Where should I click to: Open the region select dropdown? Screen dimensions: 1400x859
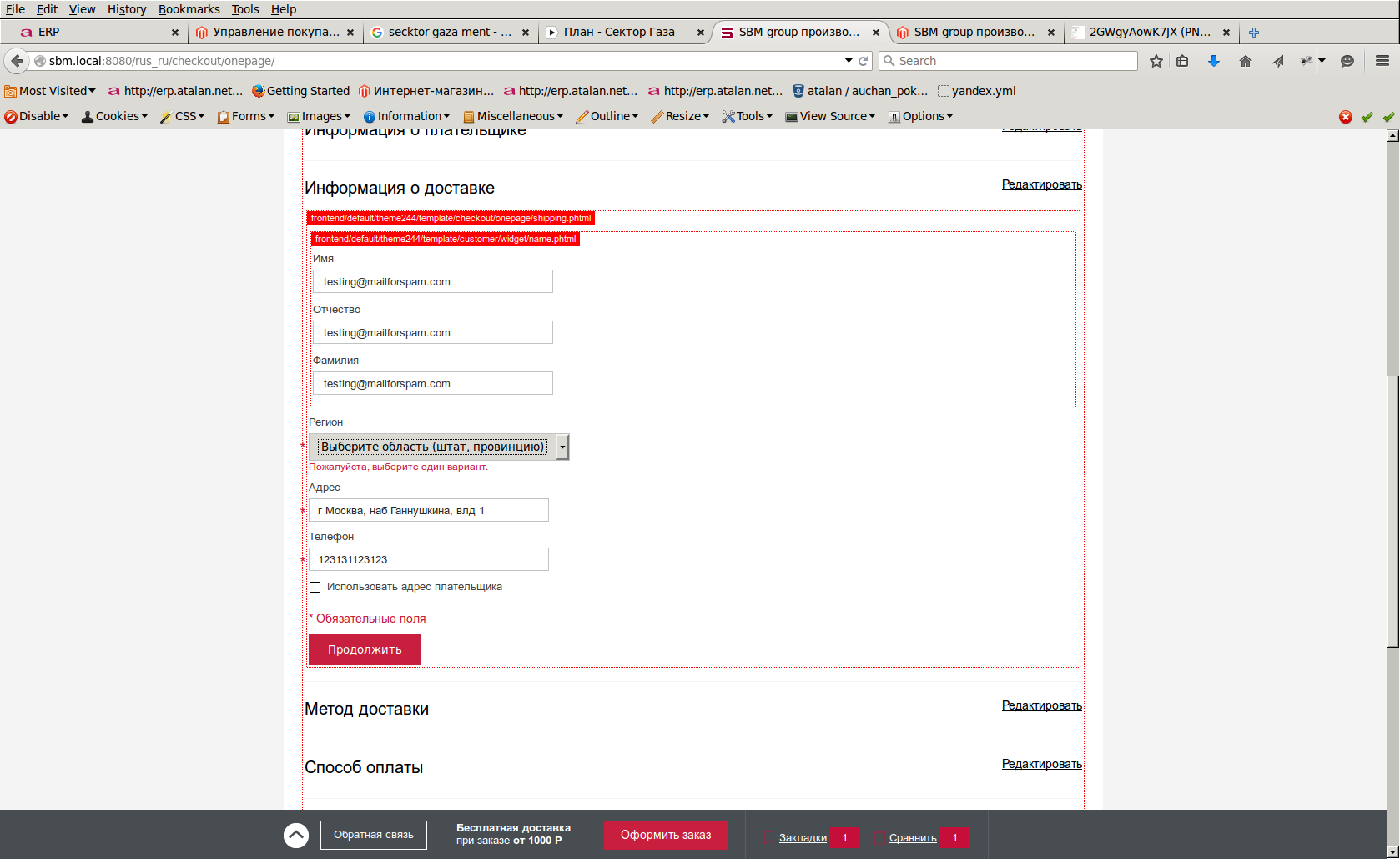439,447
